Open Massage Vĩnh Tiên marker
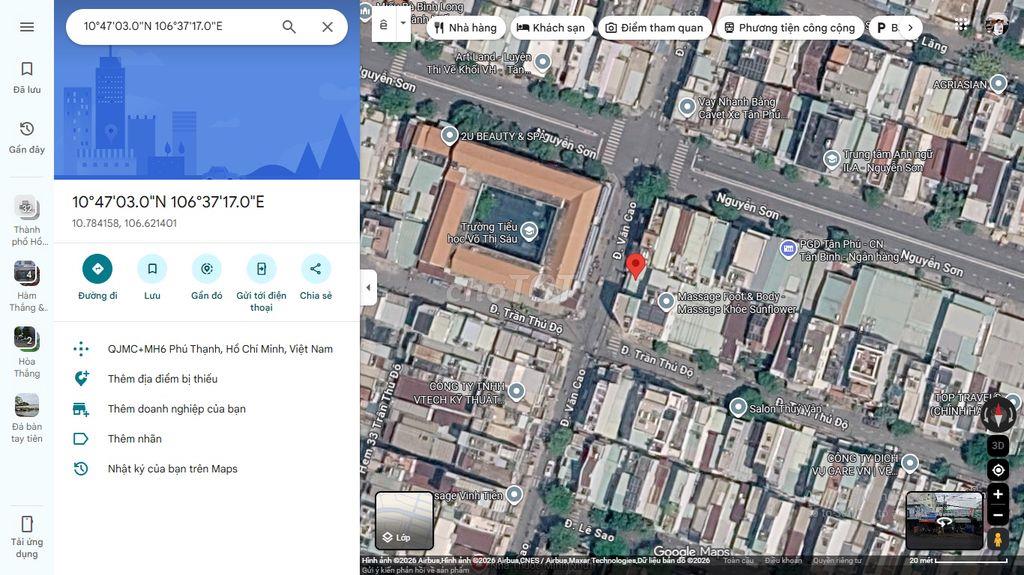 514,494
